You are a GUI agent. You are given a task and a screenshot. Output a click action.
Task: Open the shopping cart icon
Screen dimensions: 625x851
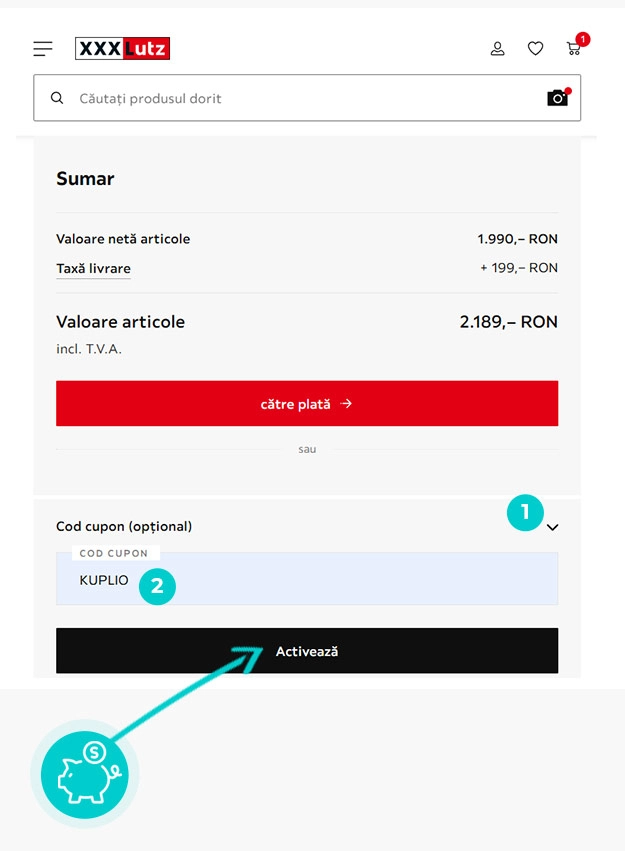573,49
